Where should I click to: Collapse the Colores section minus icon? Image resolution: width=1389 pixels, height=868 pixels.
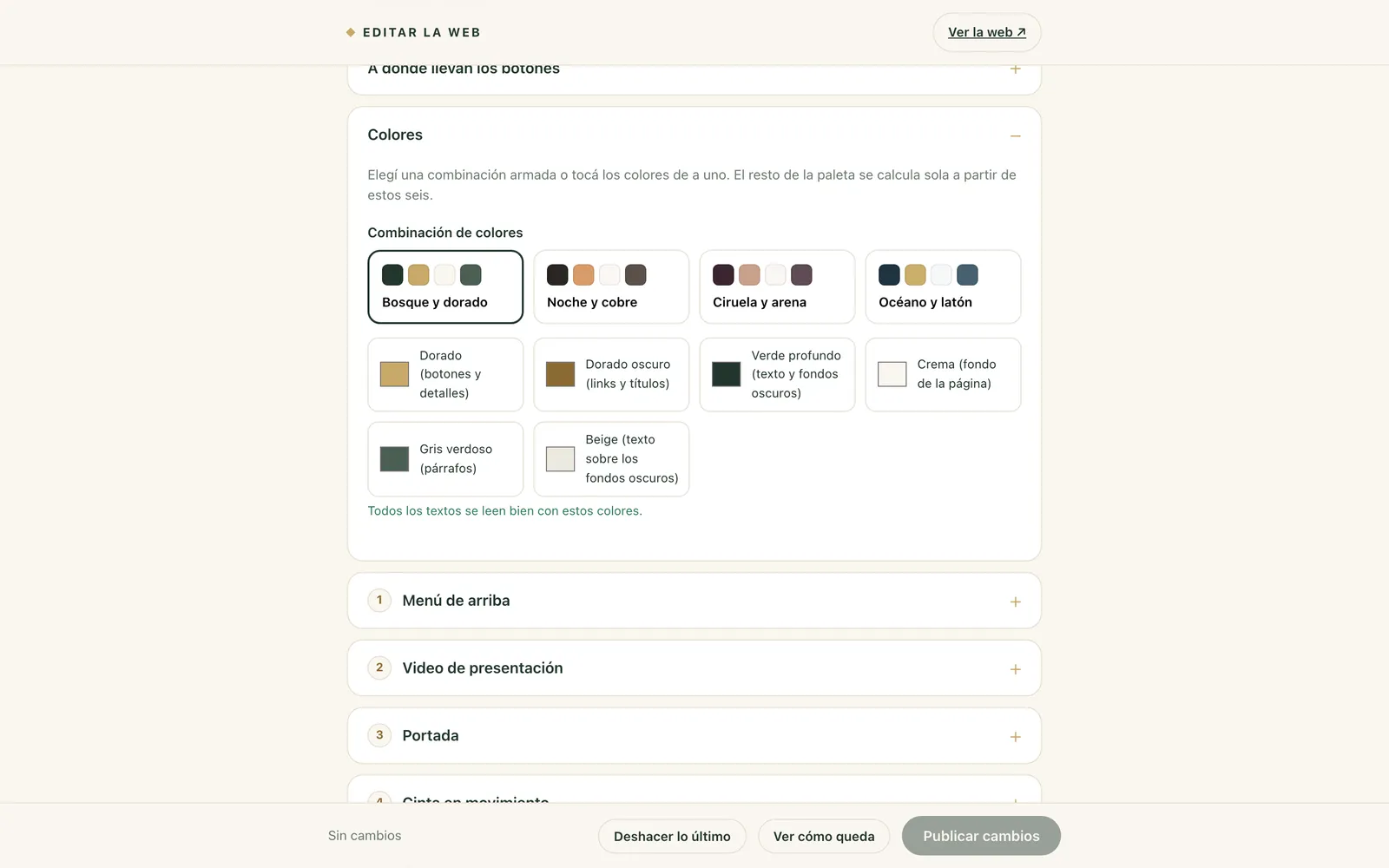point(1015,135)
